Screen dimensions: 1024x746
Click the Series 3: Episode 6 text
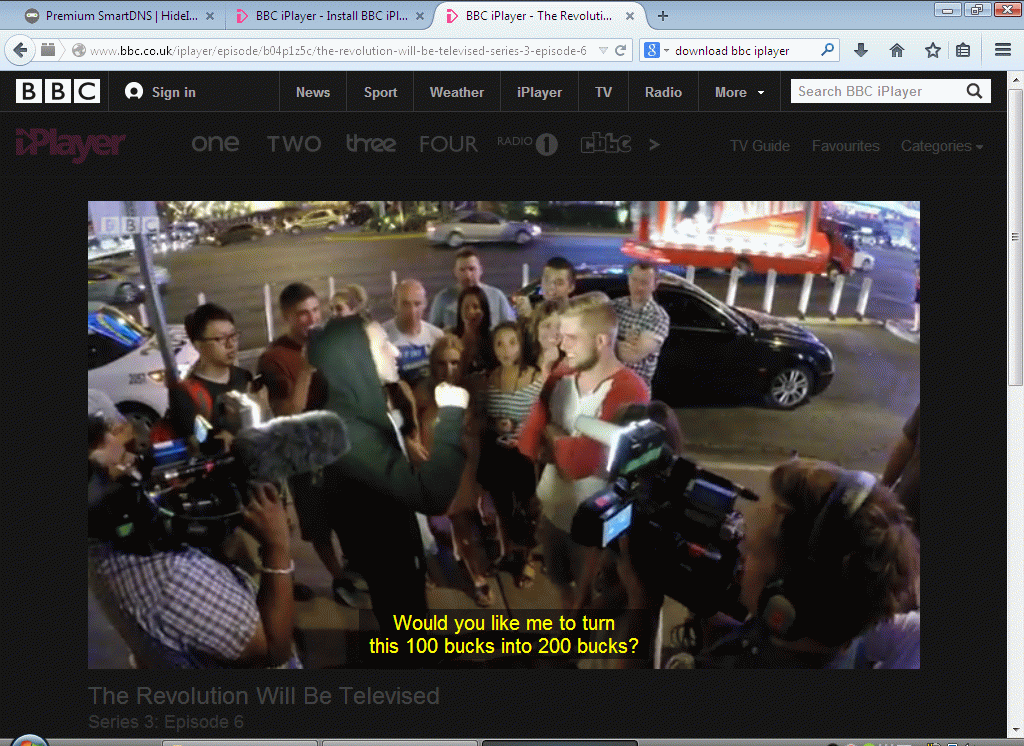click(166, 722)
